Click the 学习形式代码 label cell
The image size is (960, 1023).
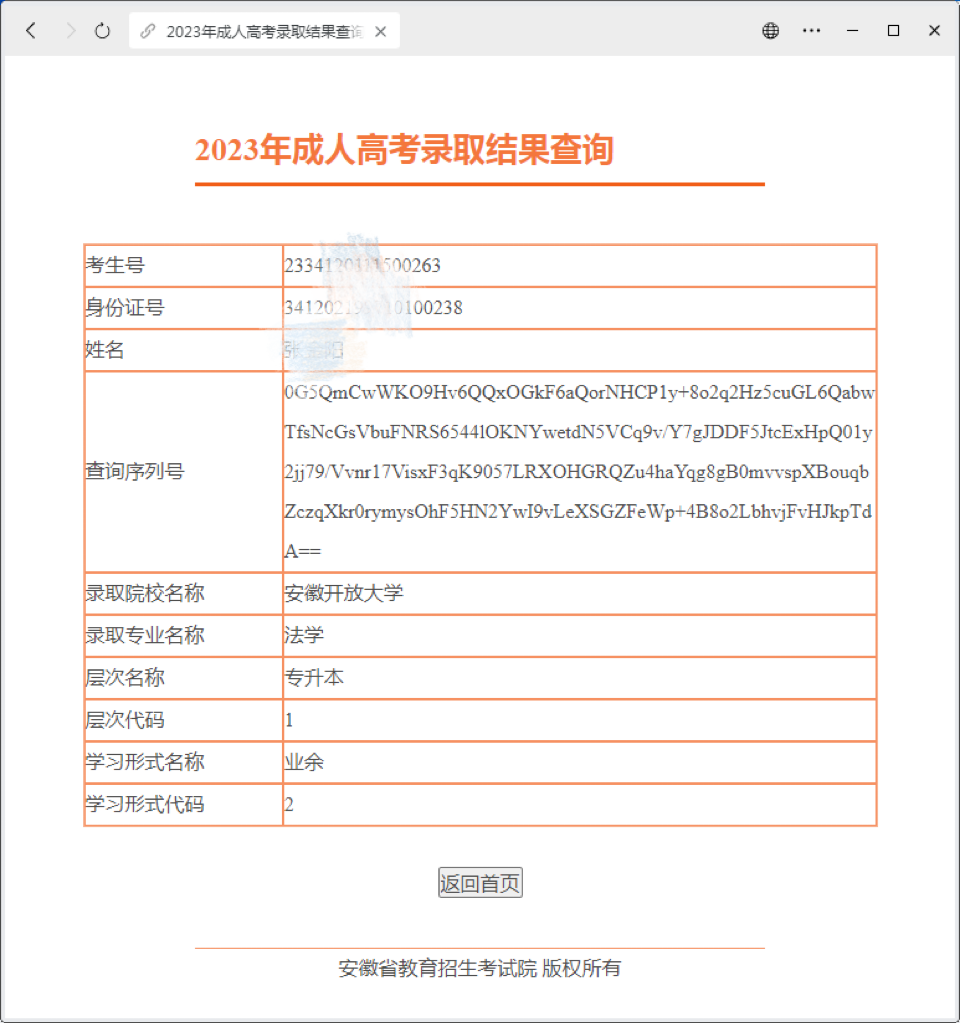(x=183, y=804)
